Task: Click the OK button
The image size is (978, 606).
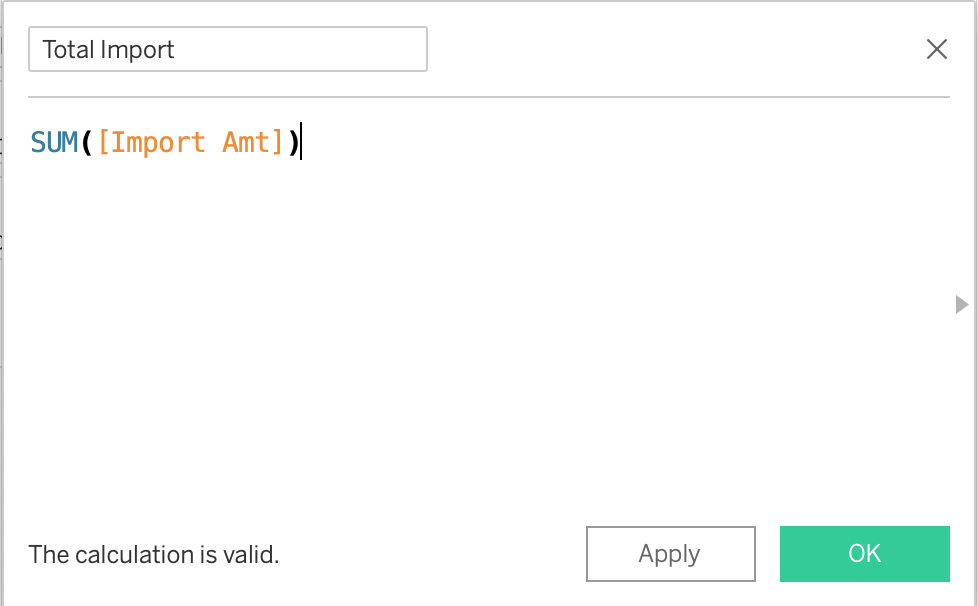Action: tap(864, 554)
